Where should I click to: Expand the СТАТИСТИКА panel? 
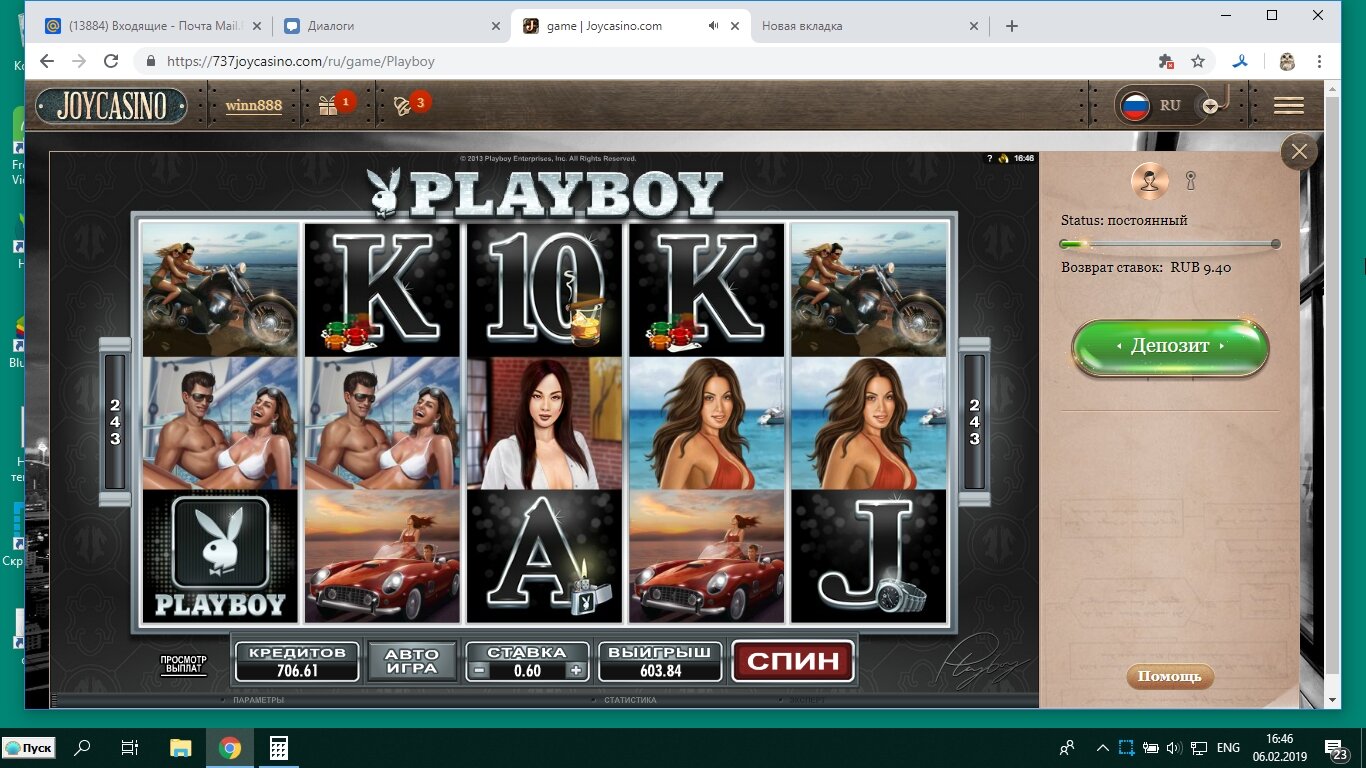pos(630,700)
